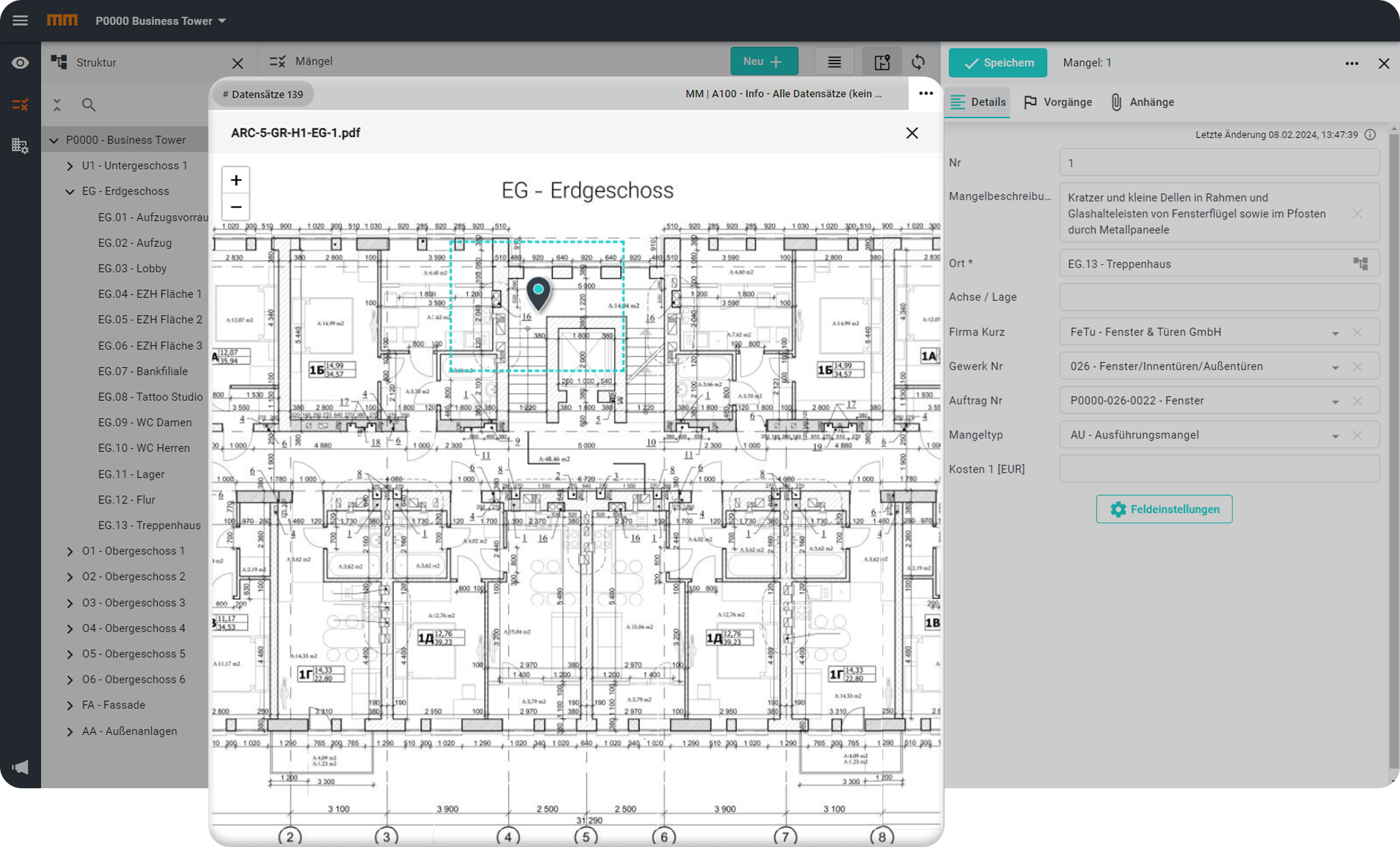Image resolution: width=1400 pixels, height=847 pixels.
Task: Open structure picker icon in Ort field
Action: [1360, 264]
